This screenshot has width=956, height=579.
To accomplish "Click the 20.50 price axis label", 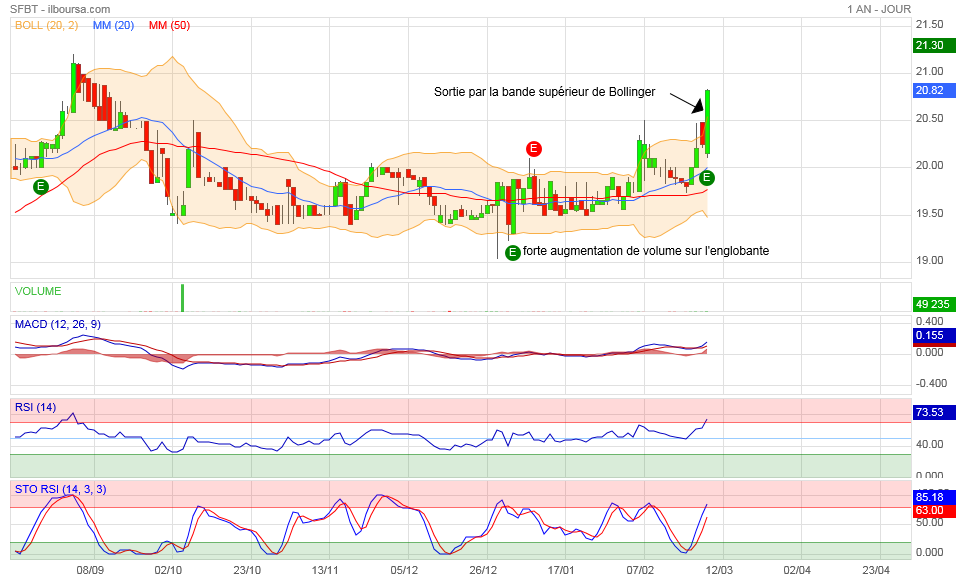I will click(930, 118).
